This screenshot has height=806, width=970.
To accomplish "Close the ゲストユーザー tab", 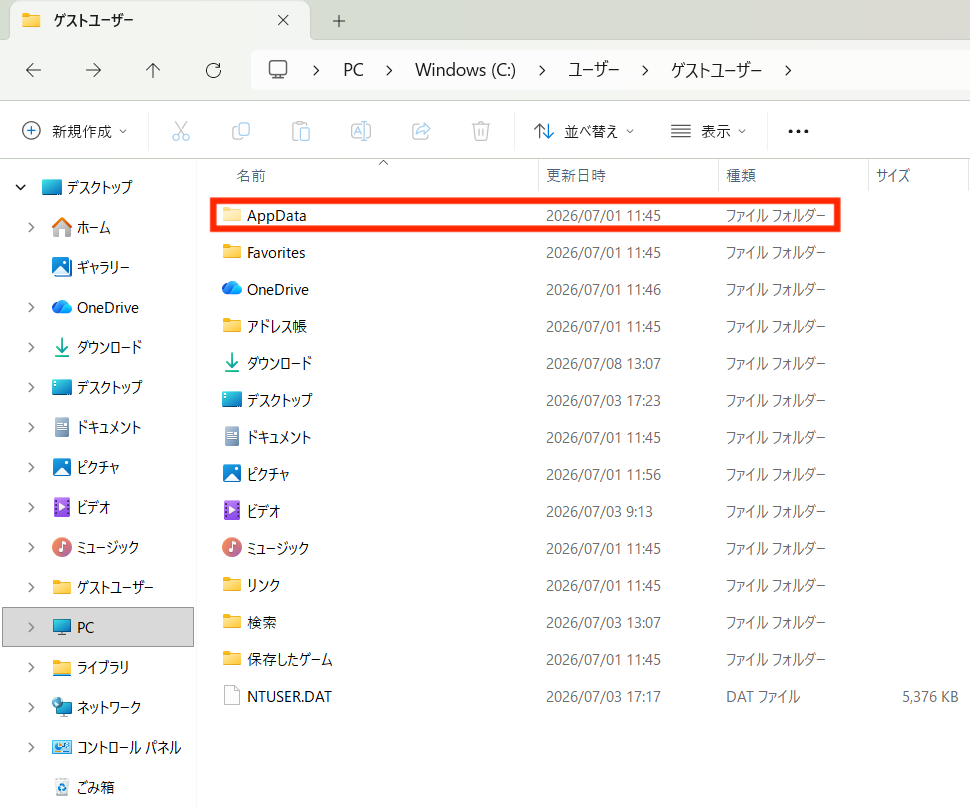I will [283, 20].
